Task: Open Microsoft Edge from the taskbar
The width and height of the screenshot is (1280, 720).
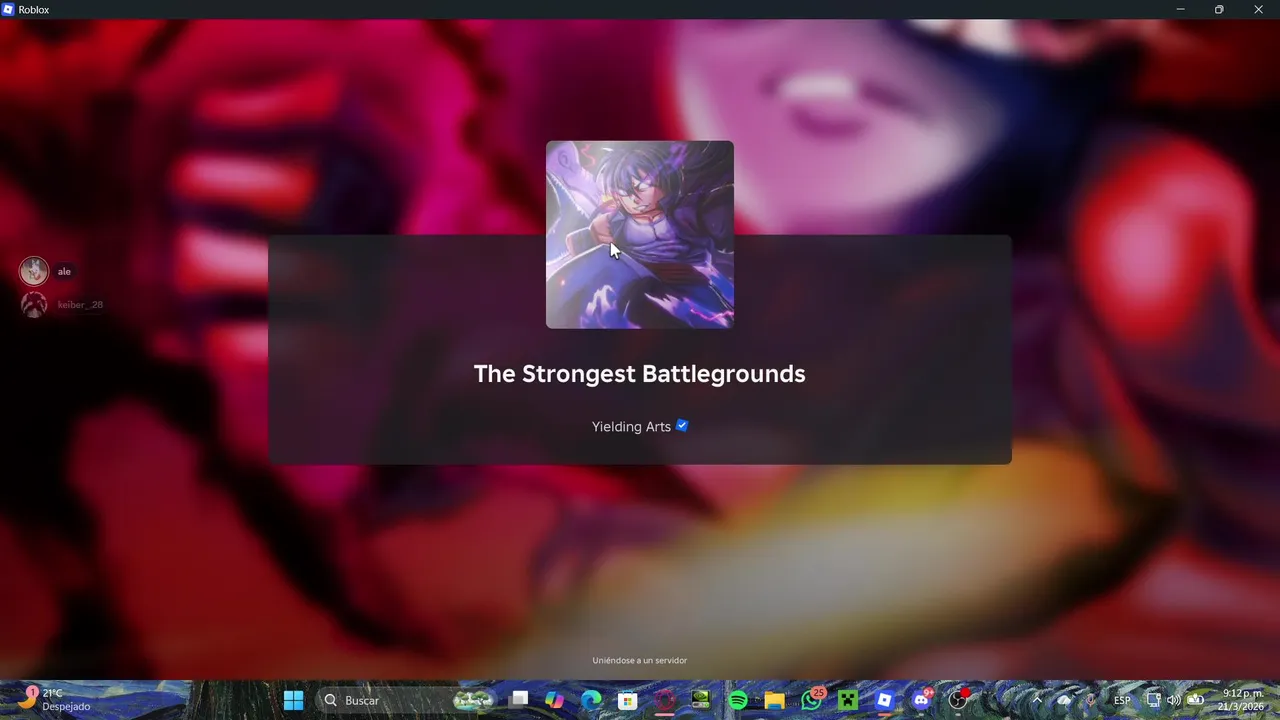Action: (591, 700)
